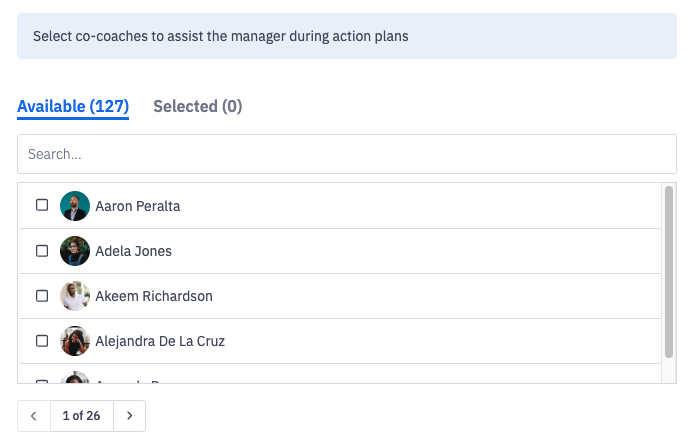The image size is (694, 445).
Task: Go to previous page using left chevron
Action: pos(34,416)
